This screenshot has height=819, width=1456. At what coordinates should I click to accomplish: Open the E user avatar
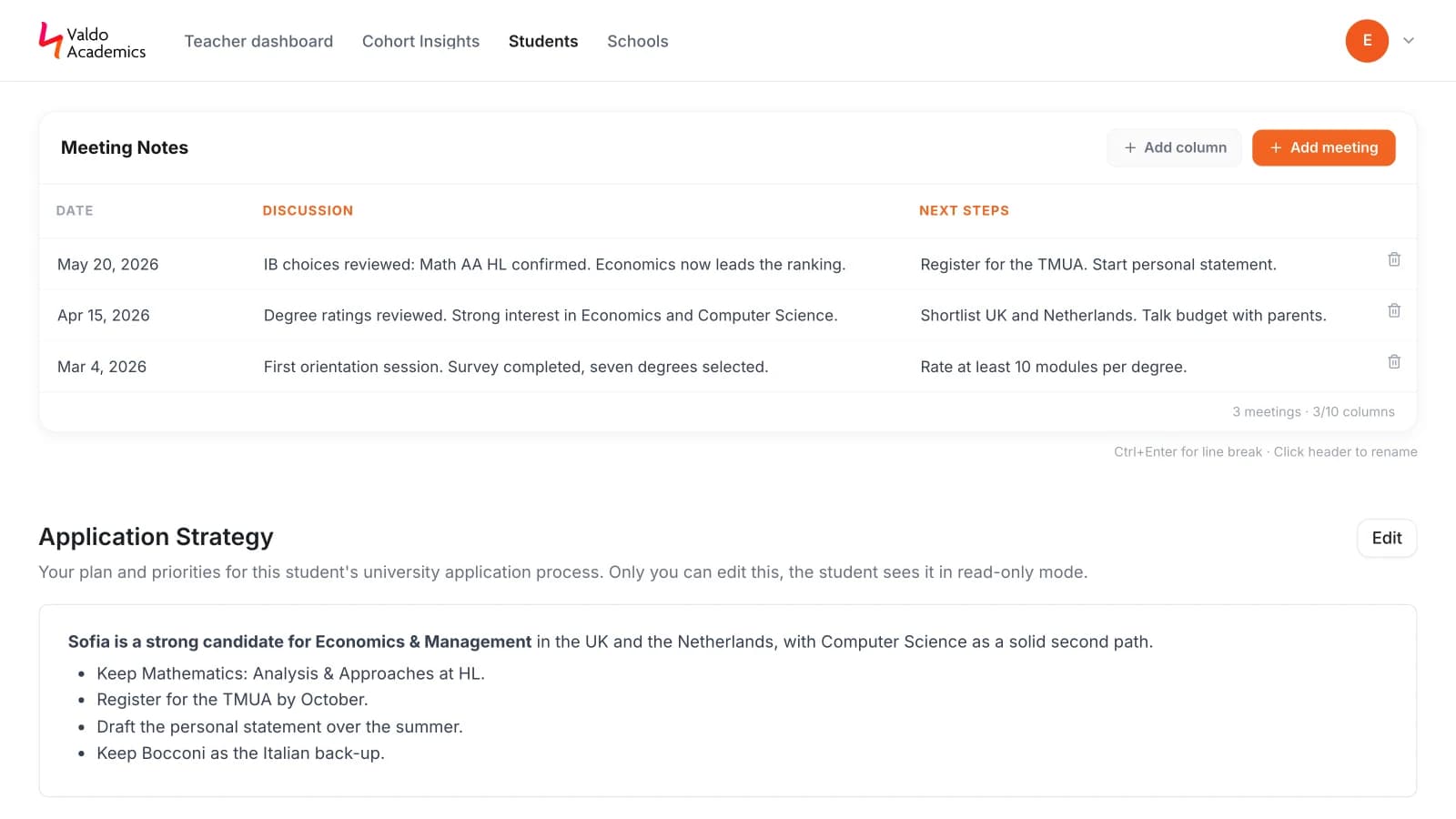tap(1367, 41)
